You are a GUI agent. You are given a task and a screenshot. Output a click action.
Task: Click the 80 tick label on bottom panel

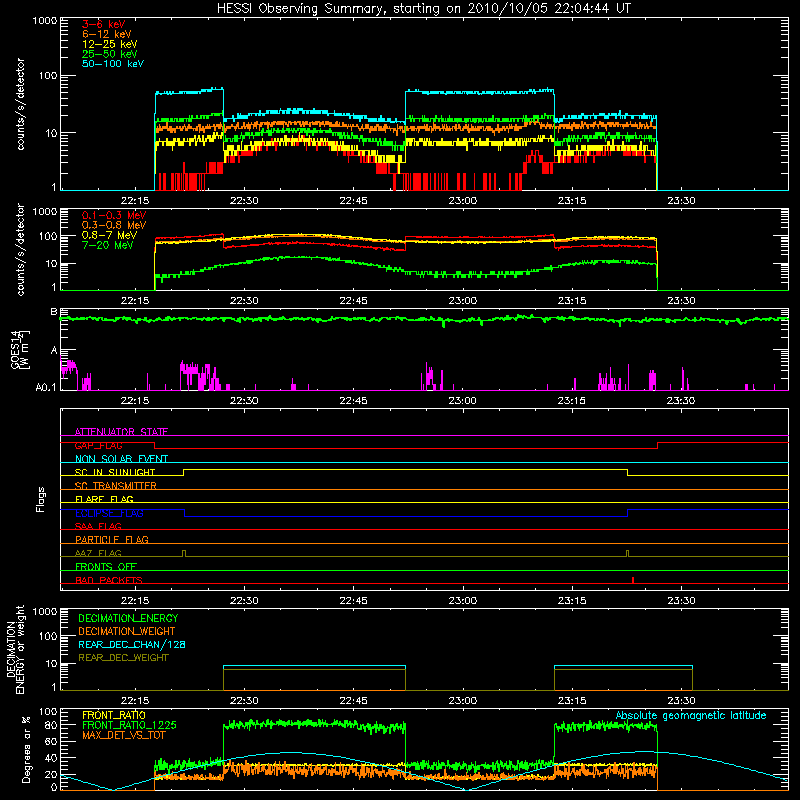click(51, 725)
